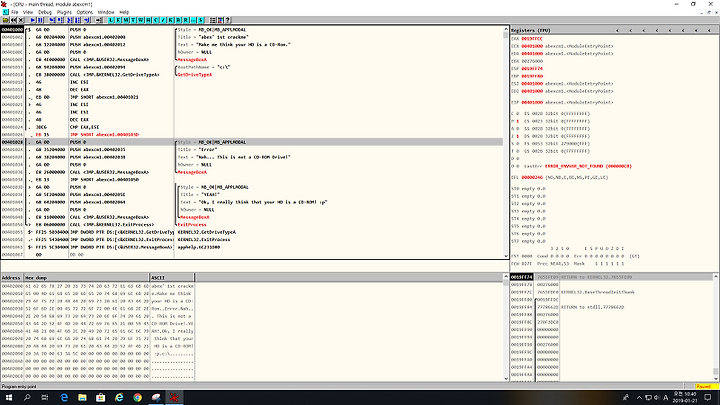Show Breakpoints via the B icon
This screenshot has width=720, height=405.
pyautogui.click(x=178, y=20)
